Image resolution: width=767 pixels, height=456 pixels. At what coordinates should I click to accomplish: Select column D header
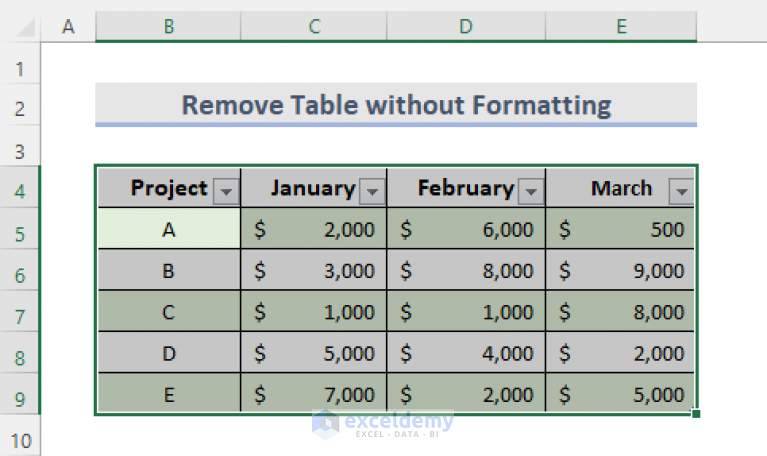[466, 26]
